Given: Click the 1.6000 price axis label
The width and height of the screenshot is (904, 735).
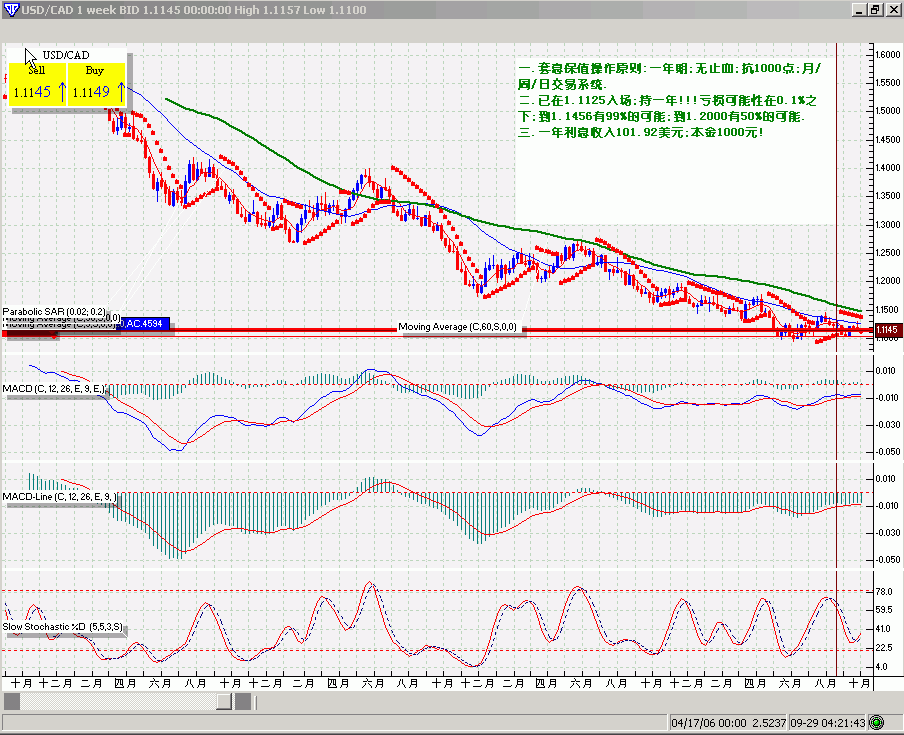Looking at the screenshot, I should click(x=888, y=54).
